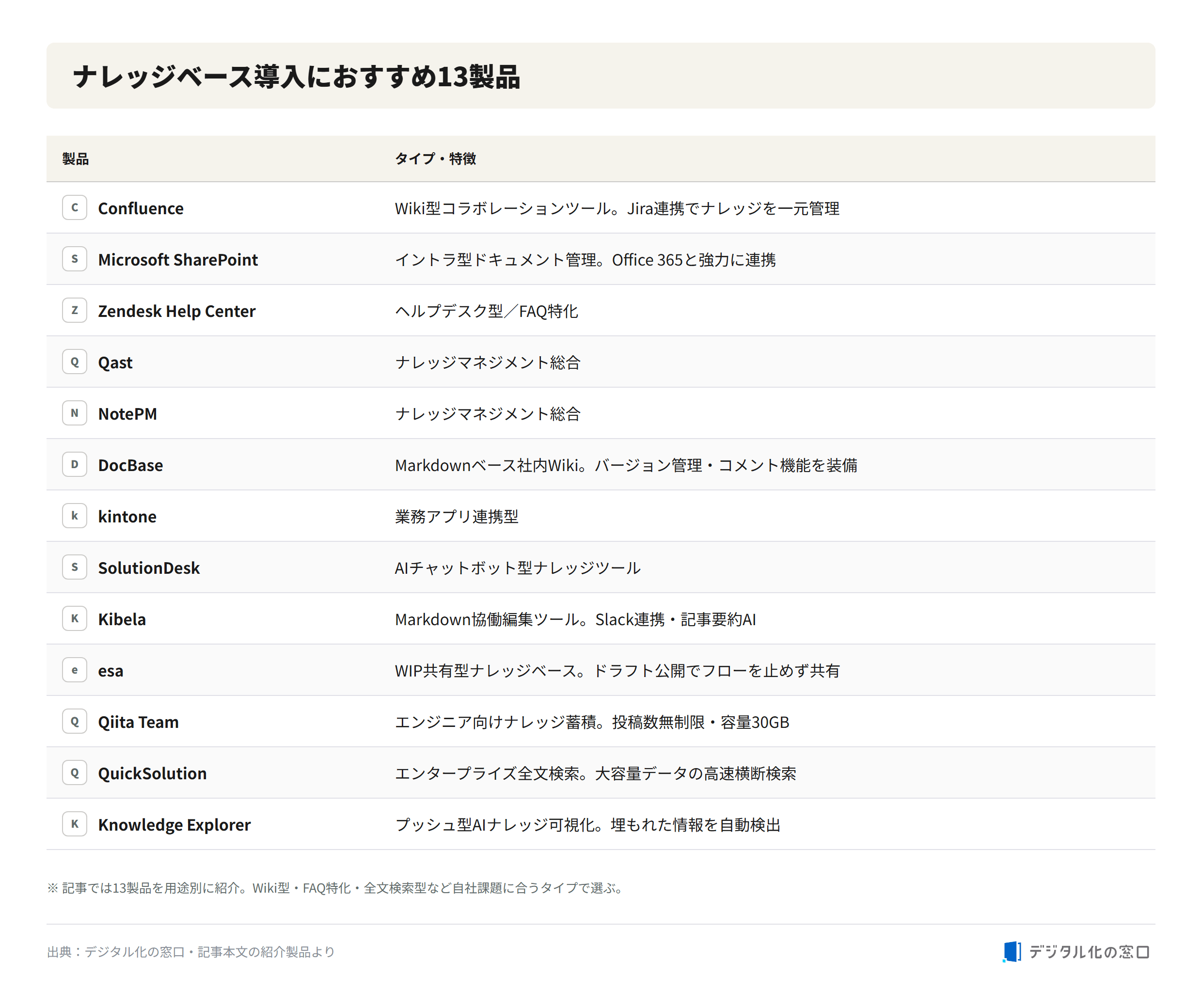Click the SharePoint description mentioning Office 365

point(585,260)
